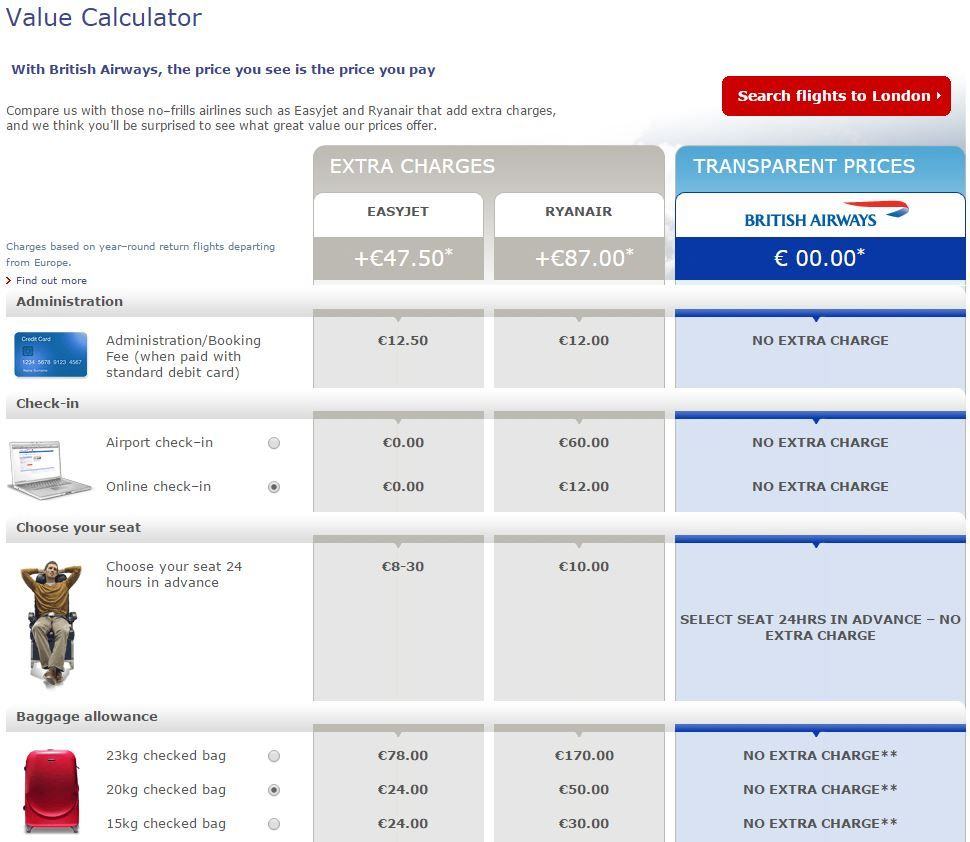Click the British Airways logo
The image size is (970, 842).
(819, 216)
